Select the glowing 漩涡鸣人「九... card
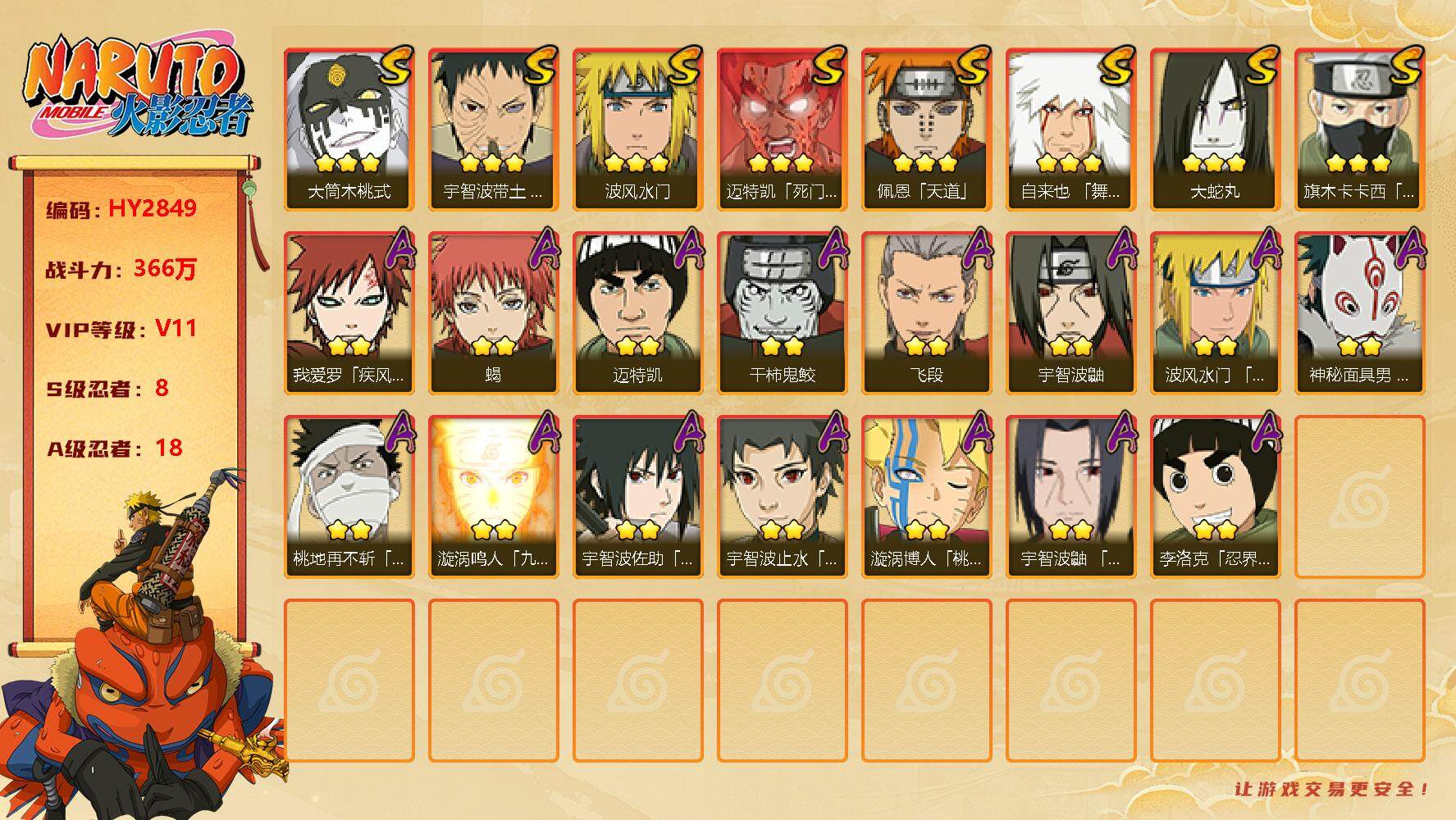The height and width of the screenshot is (820, 1456). 493,497
